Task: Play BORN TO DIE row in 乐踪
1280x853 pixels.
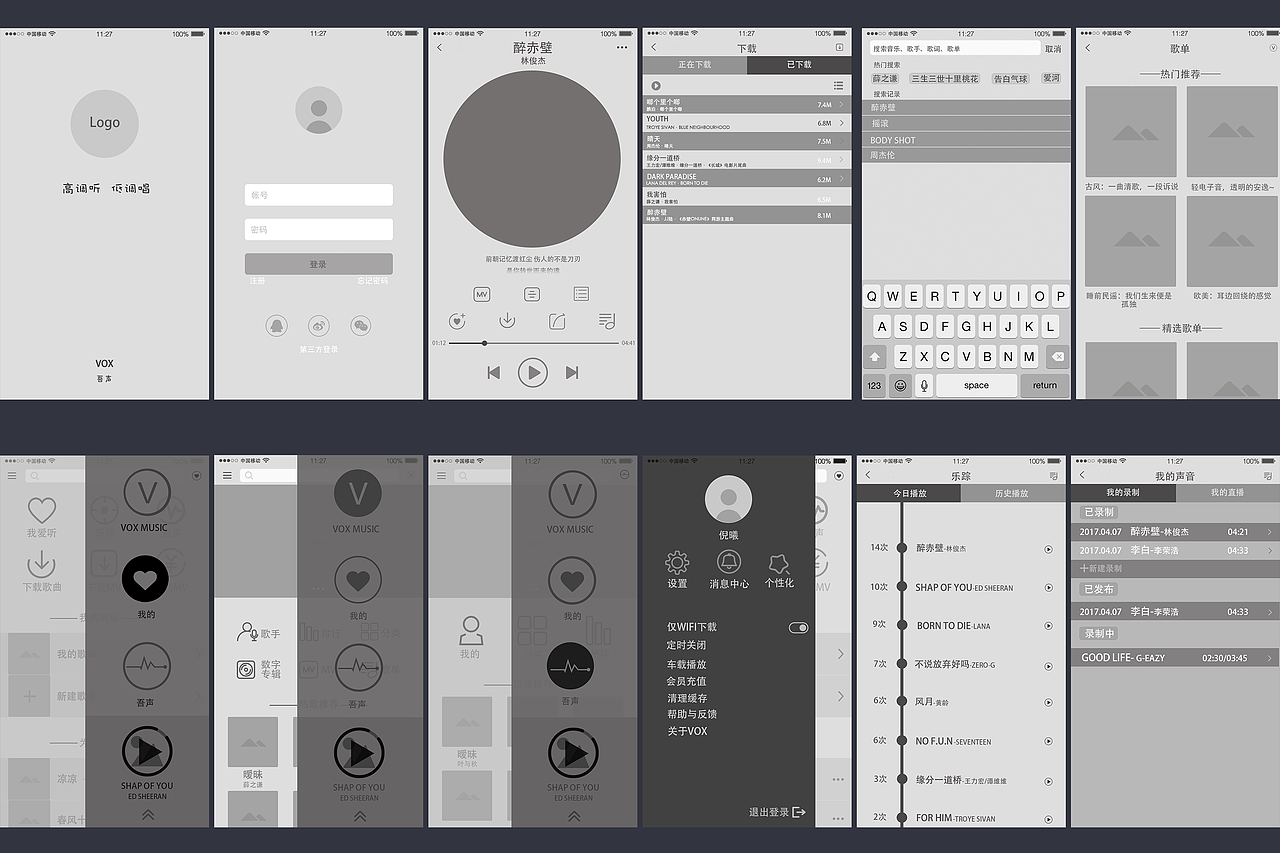Action: [x=1048, y=626]
